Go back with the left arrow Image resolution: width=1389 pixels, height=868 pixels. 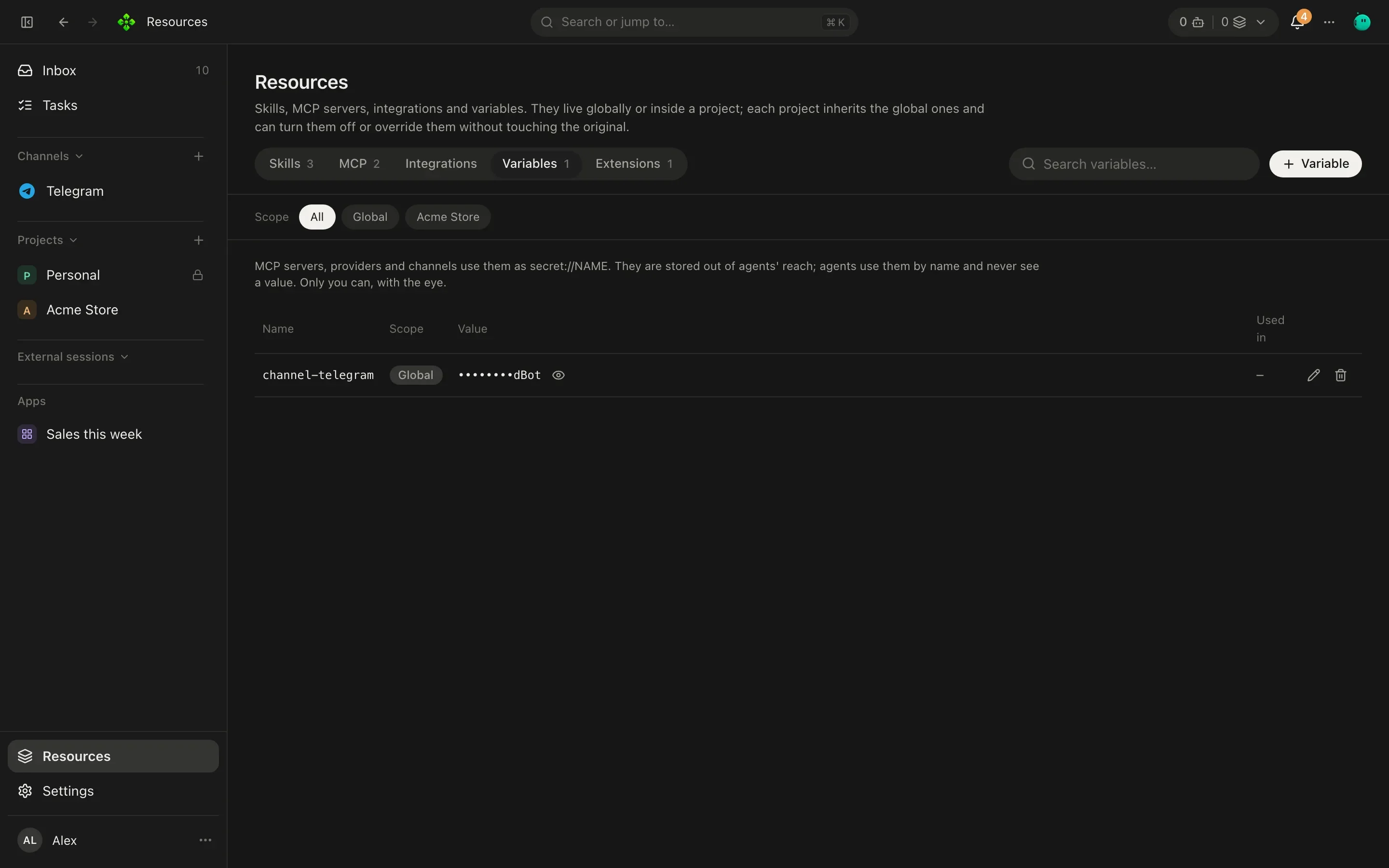pyautogui.click(x=64, y=22)
